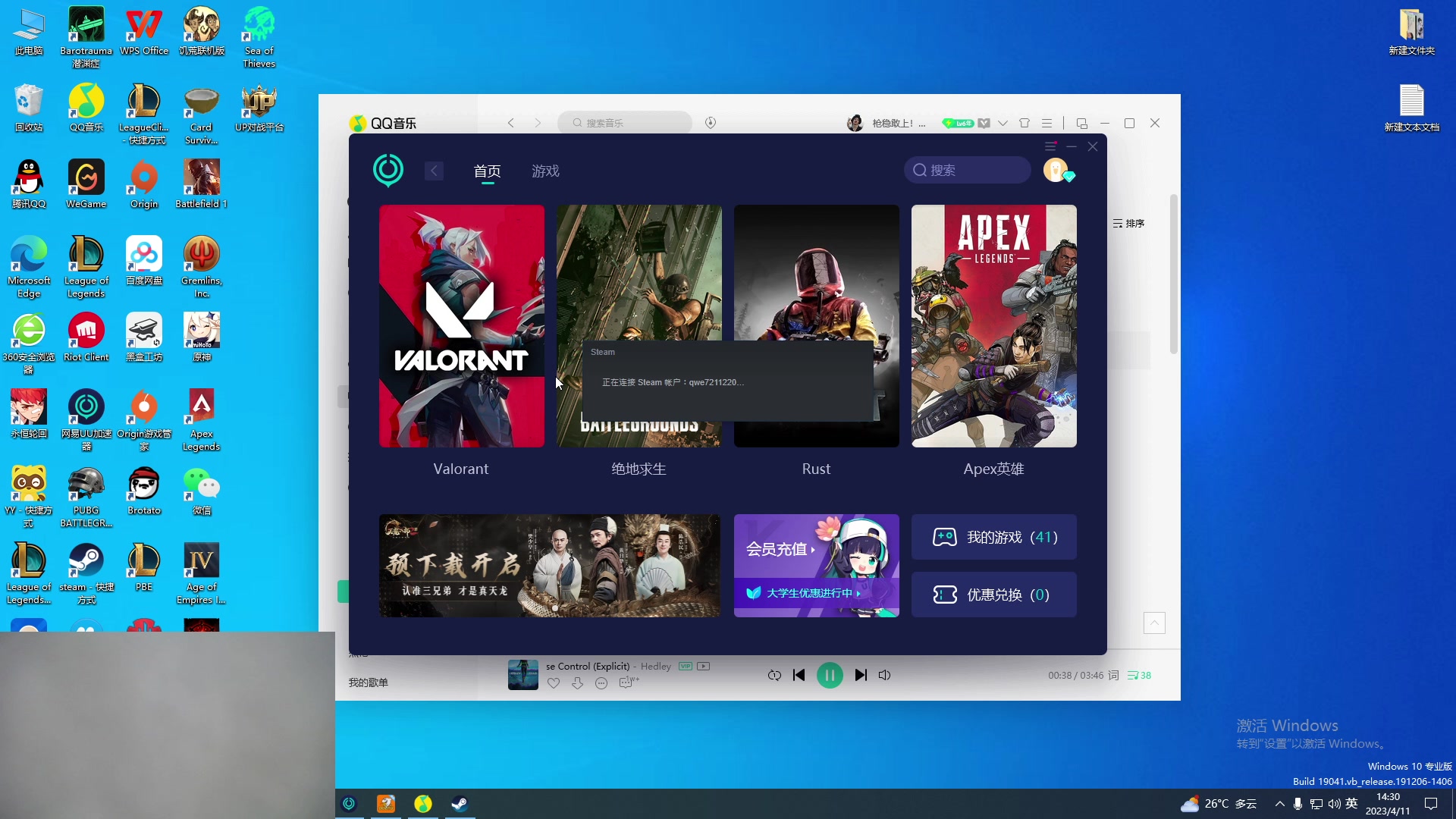Click the Steam taskbar icon
This screenshot has height=819, width=1456.
460,804
